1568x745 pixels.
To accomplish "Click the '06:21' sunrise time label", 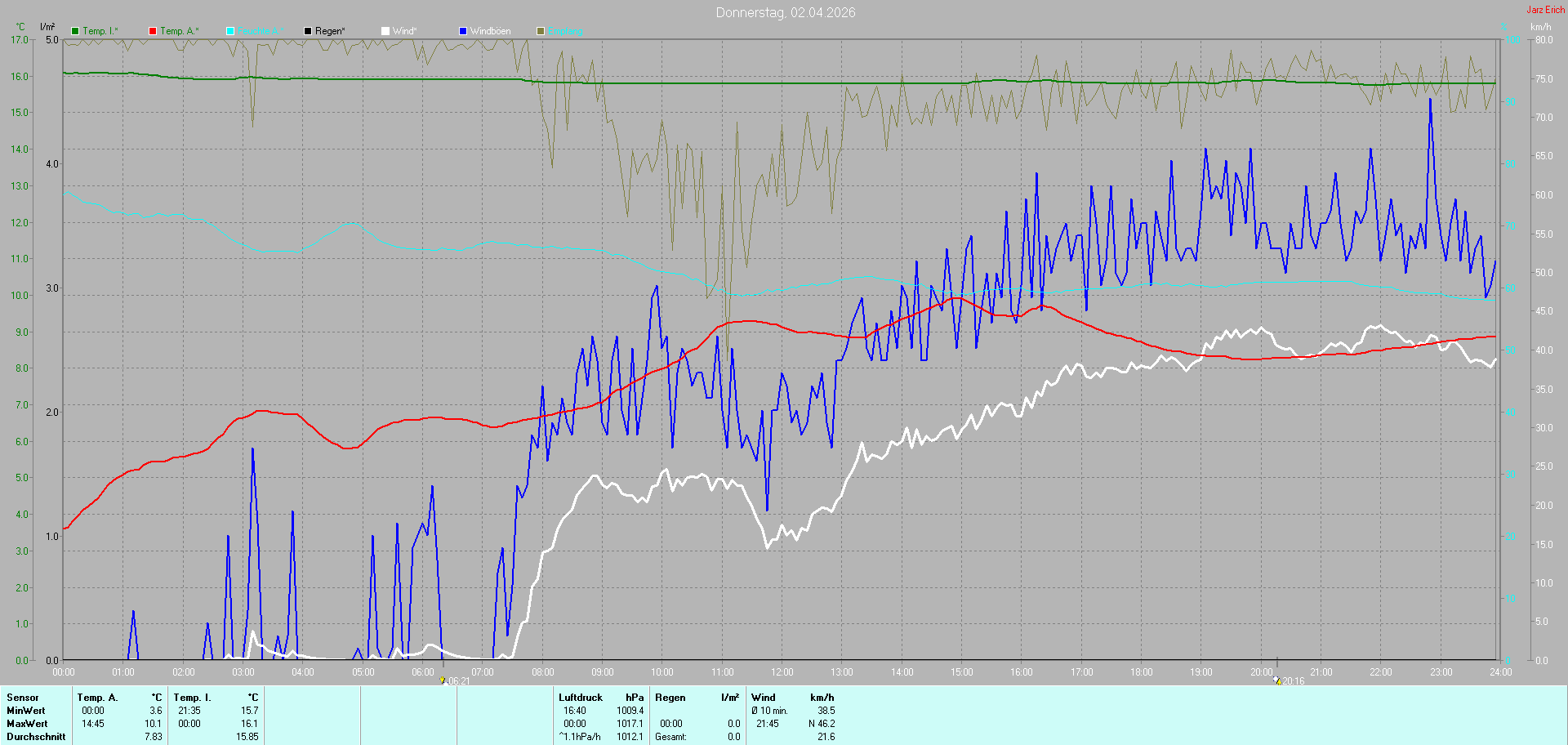I will coord(459,681).
